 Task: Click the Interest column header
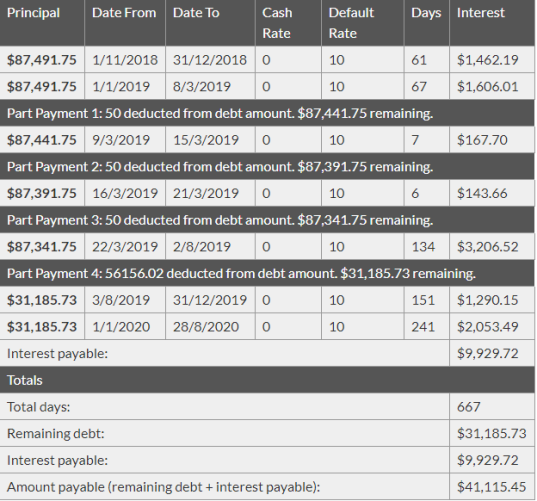(x=492, y=23)
